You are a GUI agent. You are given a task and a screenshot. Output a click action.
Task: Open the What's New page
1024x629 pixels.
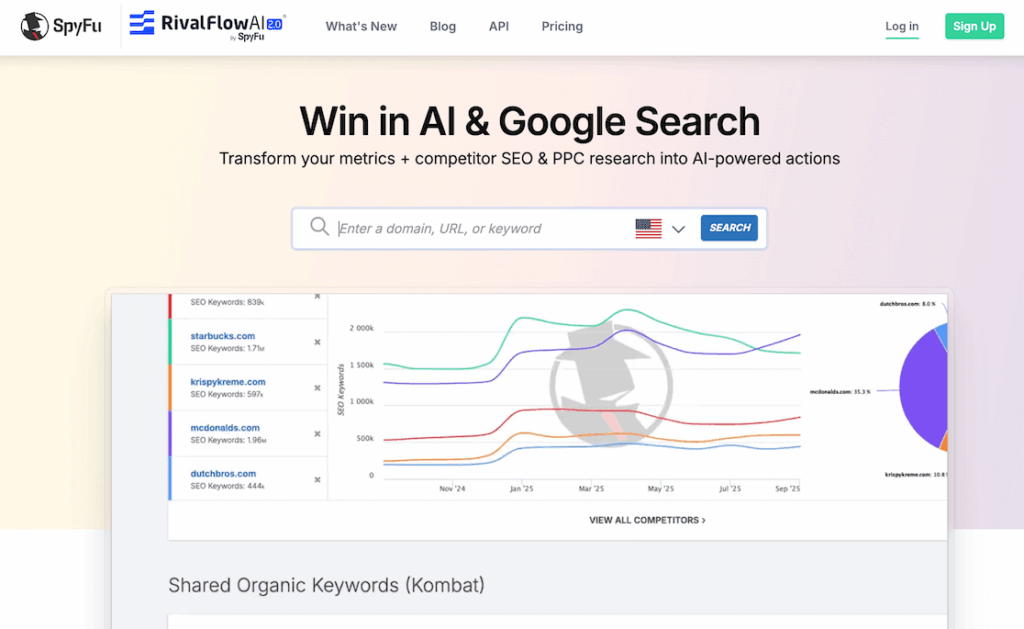click(361, 26)
